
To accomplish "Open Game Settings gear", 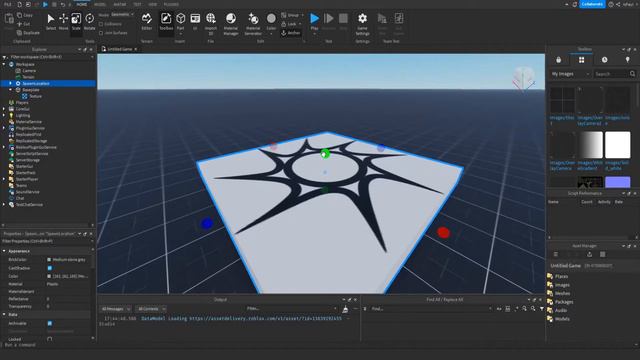I will (362, 24).
